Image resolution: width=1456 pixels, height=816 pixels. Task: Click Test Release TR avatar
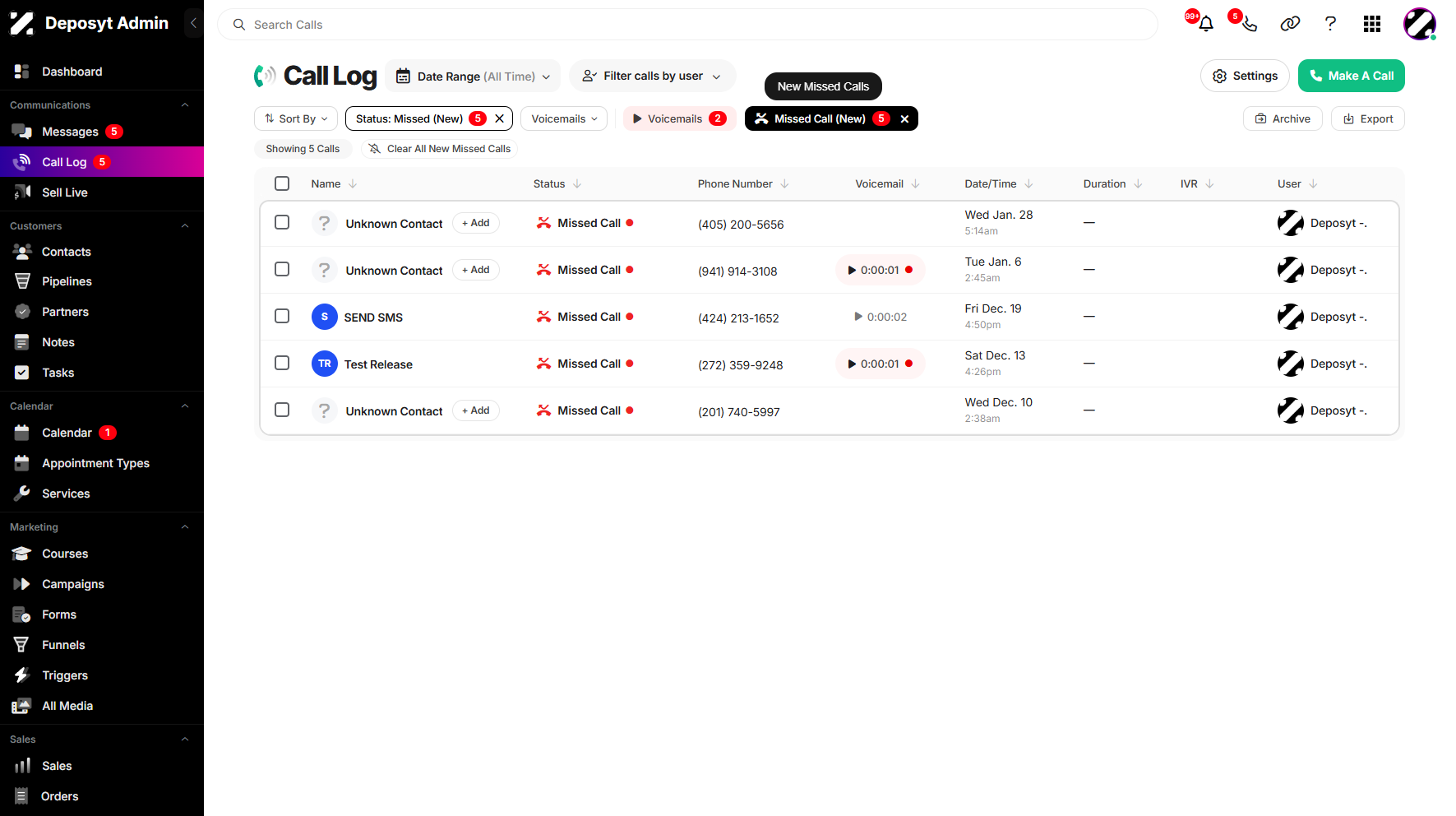tap(325, 364)
